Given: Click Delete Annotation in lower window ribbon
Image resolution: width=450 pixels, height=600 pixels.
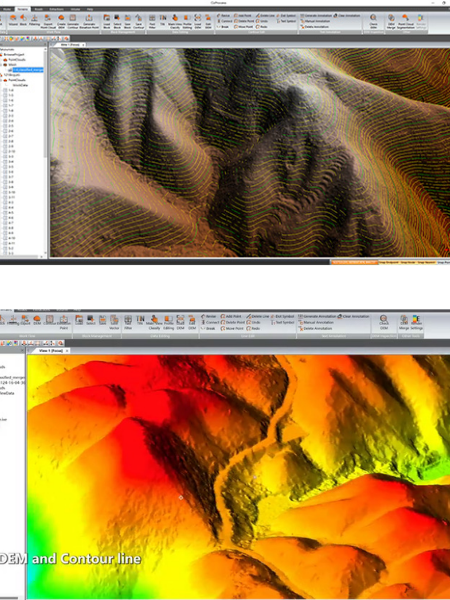Looking at the screenshot, I should pyautogui.click(x=315, y=328).
